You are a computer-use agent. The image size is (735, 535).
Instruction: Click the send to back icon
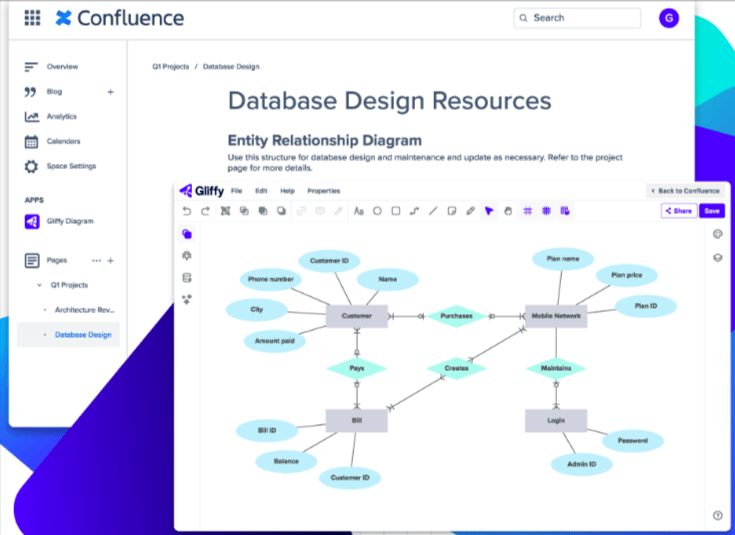(281, 211)
